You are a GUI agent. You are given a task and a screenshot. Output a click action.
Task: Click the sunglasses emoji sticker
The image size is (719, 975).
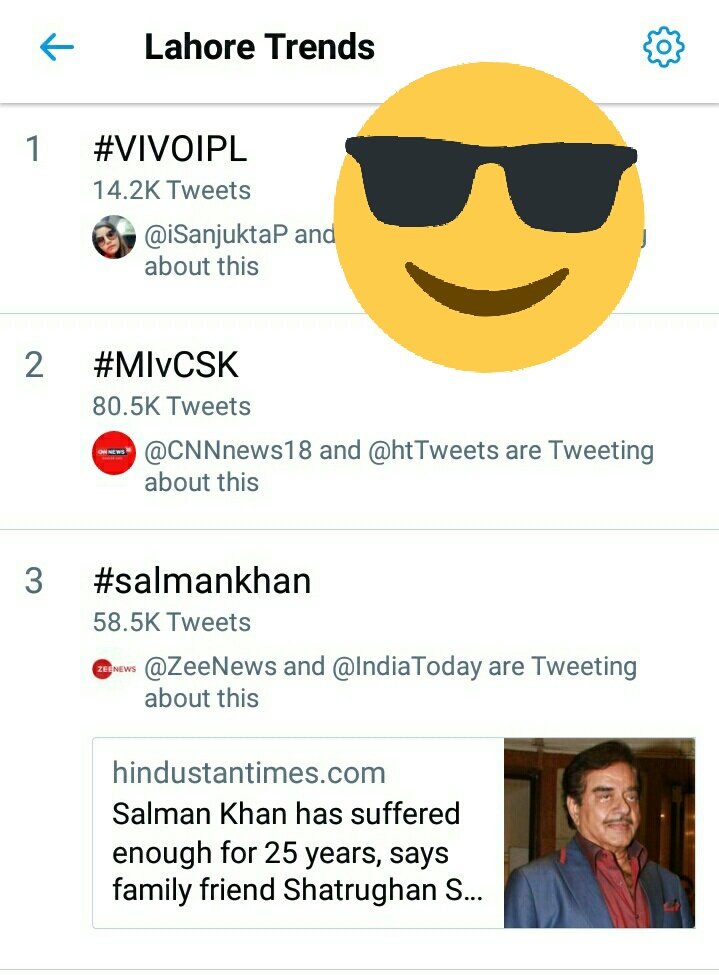[x=488, y=216]
